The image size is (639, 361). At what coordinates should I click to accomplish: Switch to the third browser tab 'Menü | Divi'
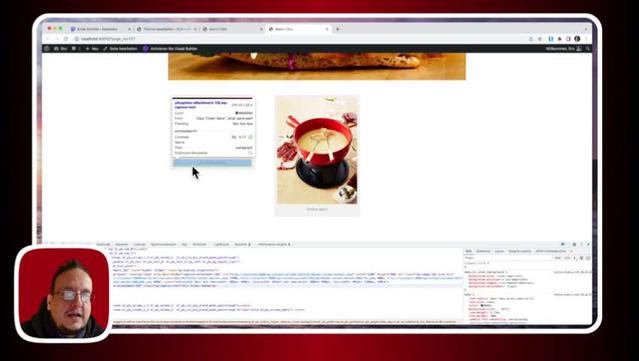coord(232,29)
